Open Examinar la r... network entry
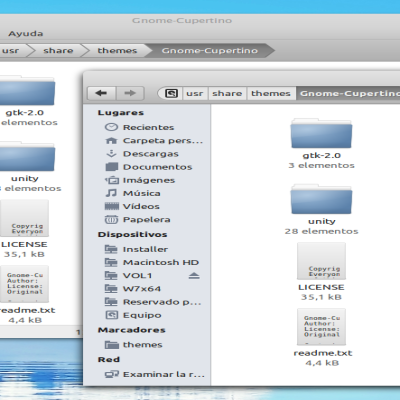400x400 pixels. tap(163, 374)
